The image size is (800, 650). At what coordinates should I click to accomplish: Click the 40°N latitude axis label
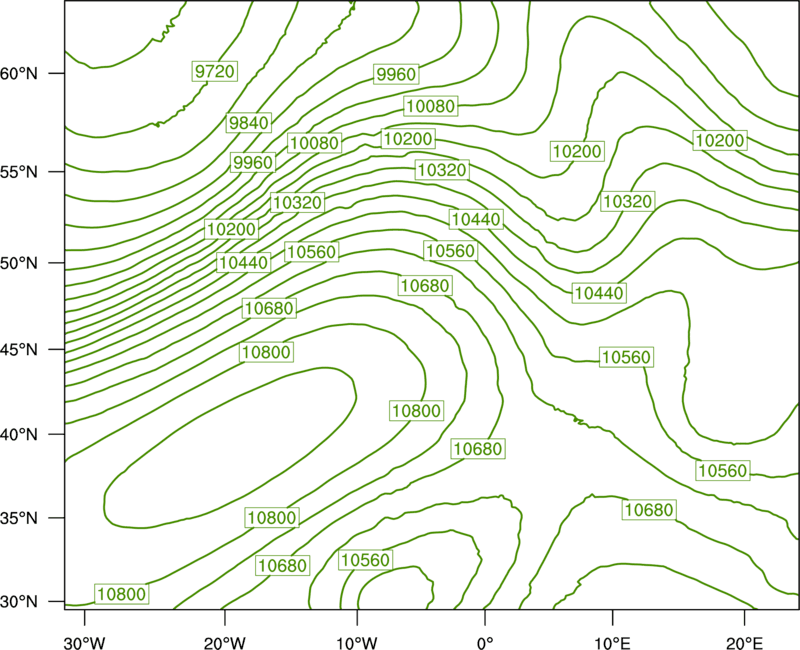(19, 435)
